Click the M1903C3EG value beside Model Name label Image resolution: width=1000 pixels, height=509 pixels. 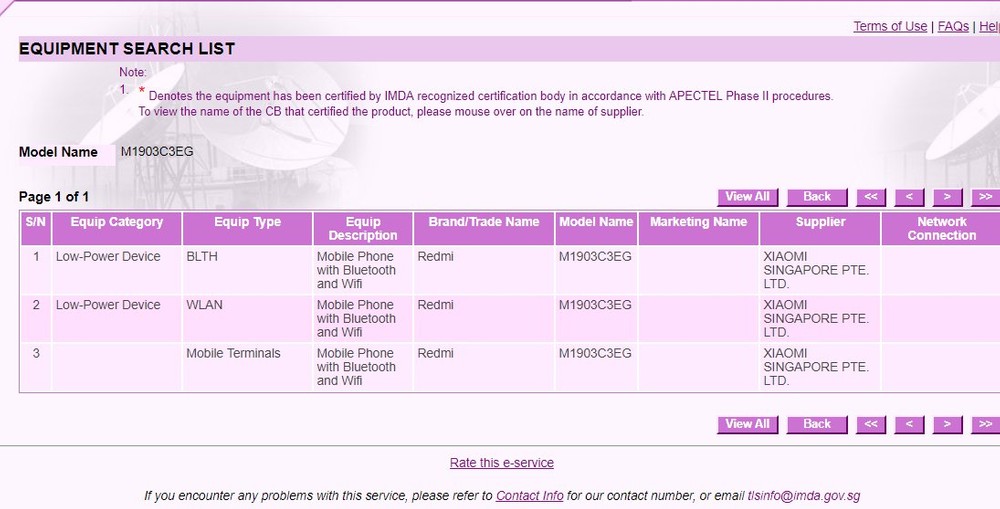[157, 152]
